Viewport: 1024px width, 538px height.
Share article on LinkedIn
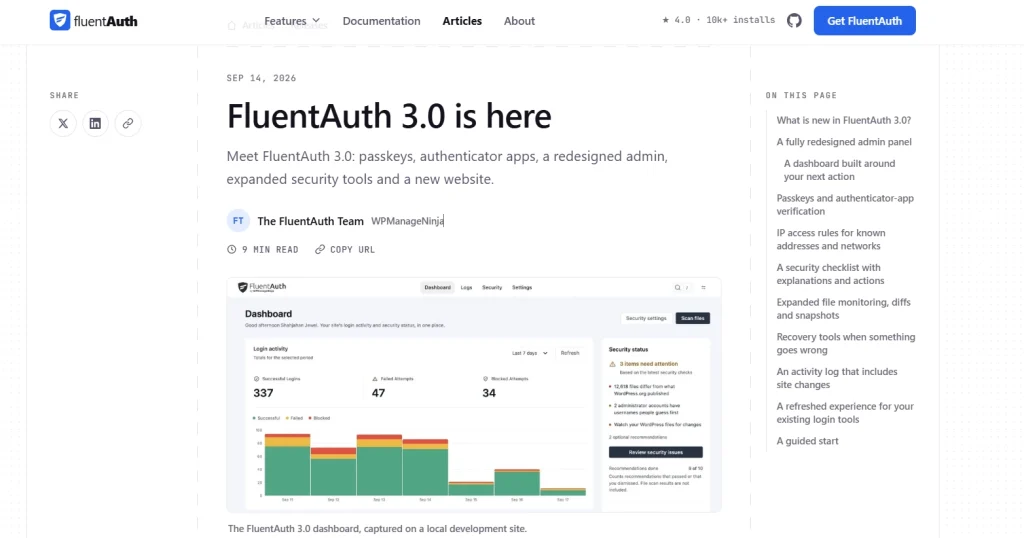pos(95,123)
